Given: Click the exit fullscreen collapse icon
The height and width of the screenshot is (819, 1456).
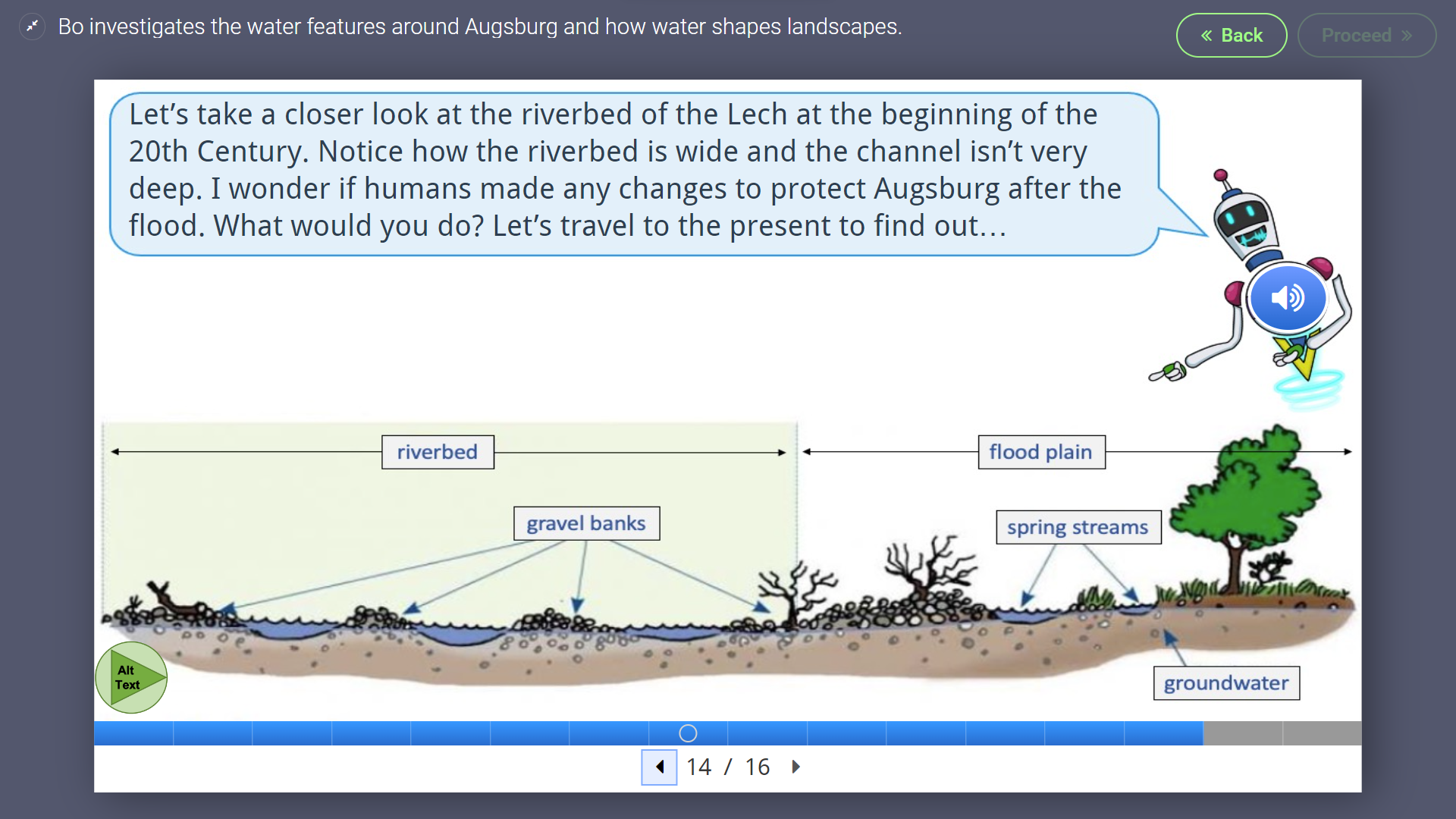Looking at the screenshot, I should click(x=32, y=27).
